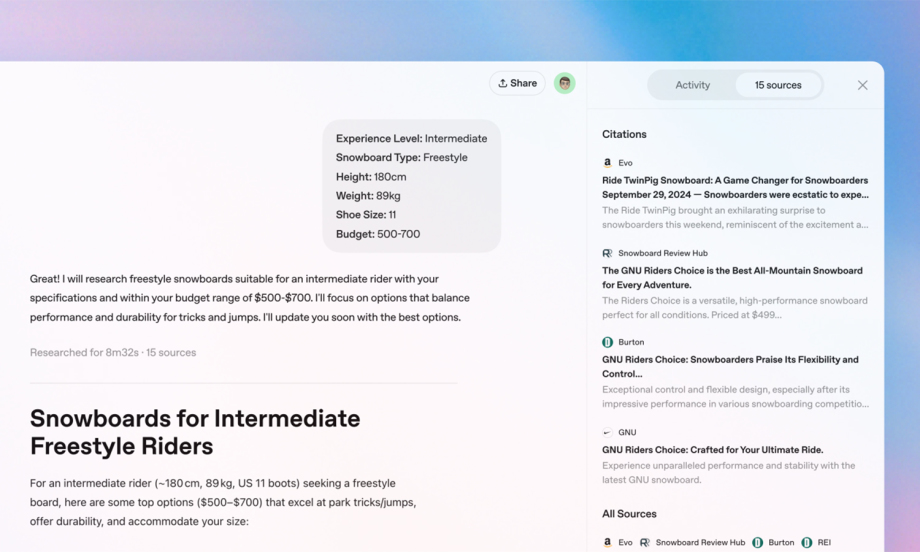920x552 pixels.
Task: Click the Snowboards for Intermediate Freestyle Riders heading
Action: pyautogui.click(x=195, y=431)
